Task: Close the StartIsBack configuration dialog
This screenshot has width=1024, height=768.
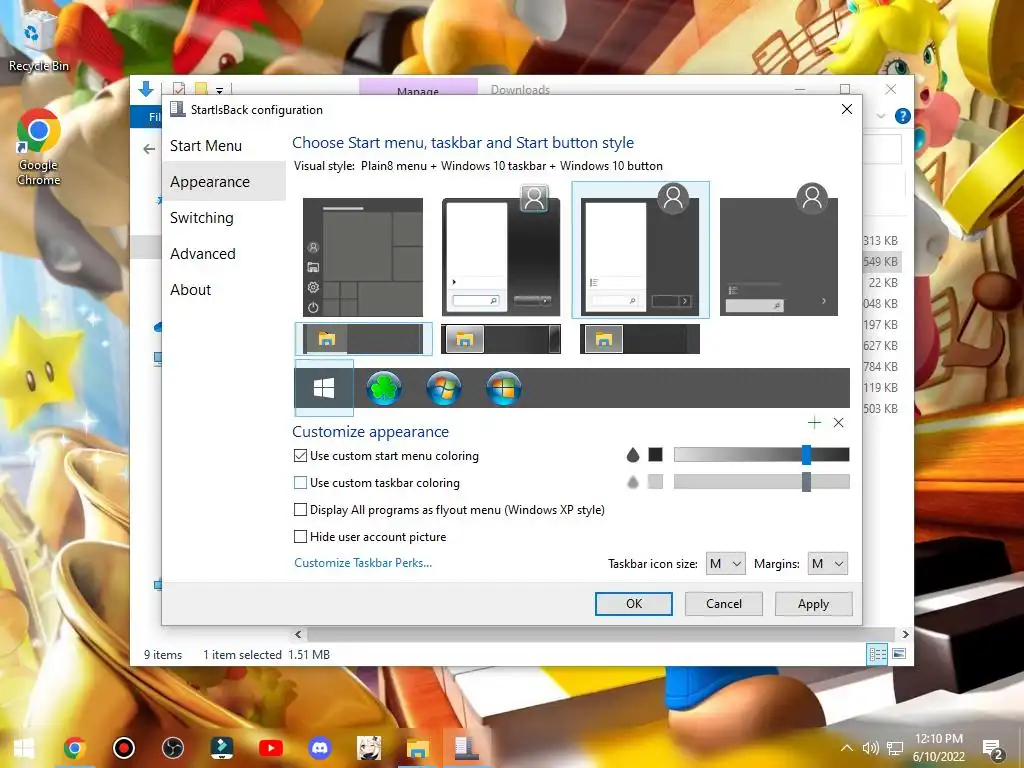Action: (846, 109)
